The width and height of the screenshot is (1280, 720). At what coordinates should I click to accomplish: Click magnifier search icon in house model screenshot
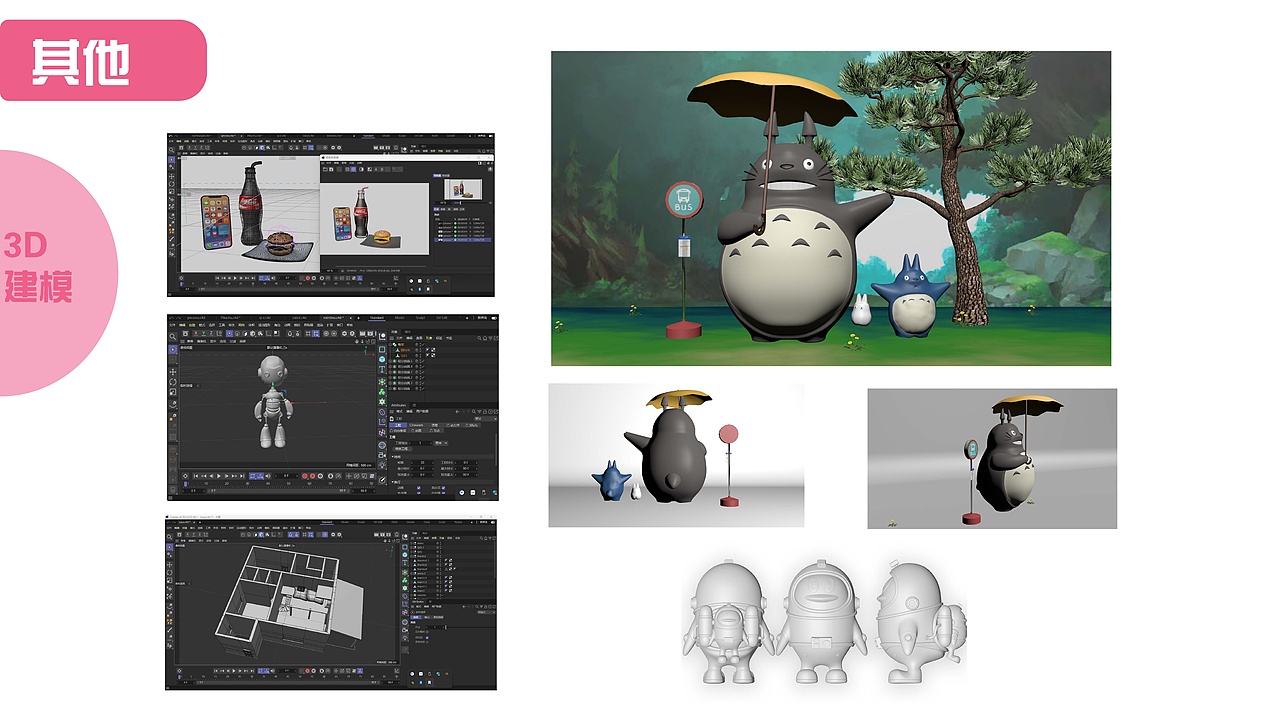169,537
